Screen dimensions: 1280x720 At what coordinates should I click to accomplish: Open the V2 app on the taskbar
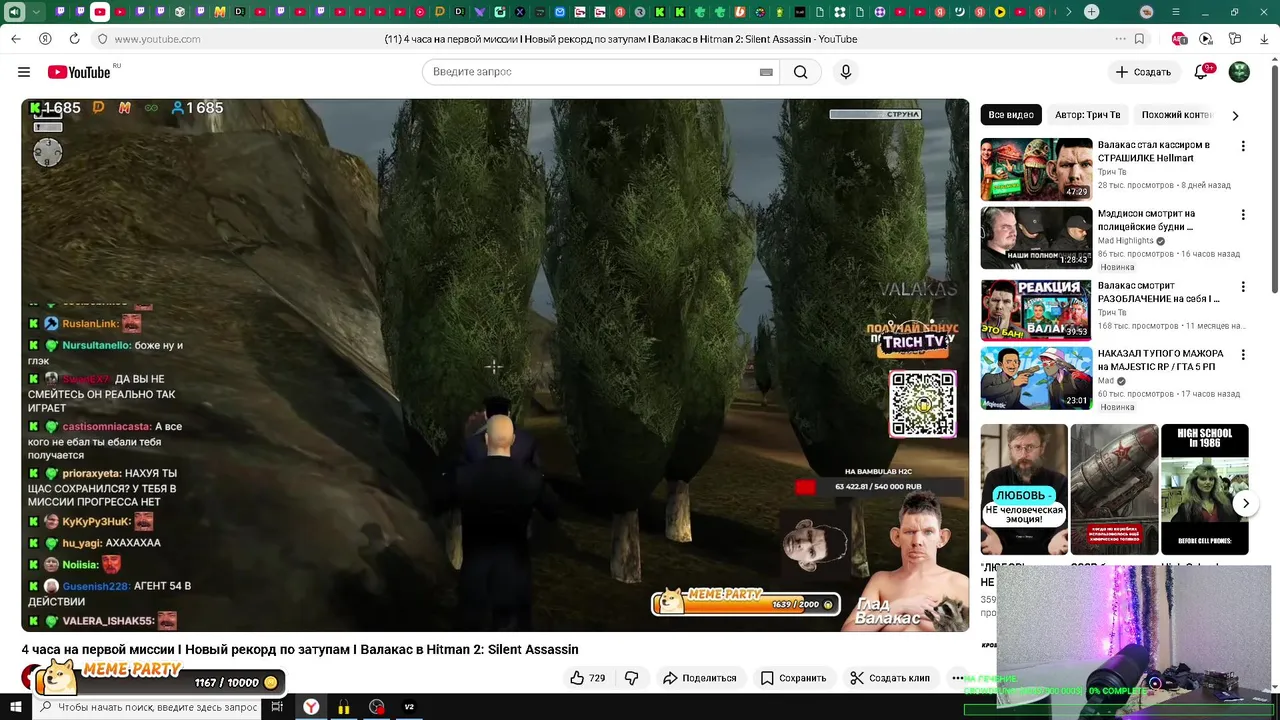pos(409,707)
